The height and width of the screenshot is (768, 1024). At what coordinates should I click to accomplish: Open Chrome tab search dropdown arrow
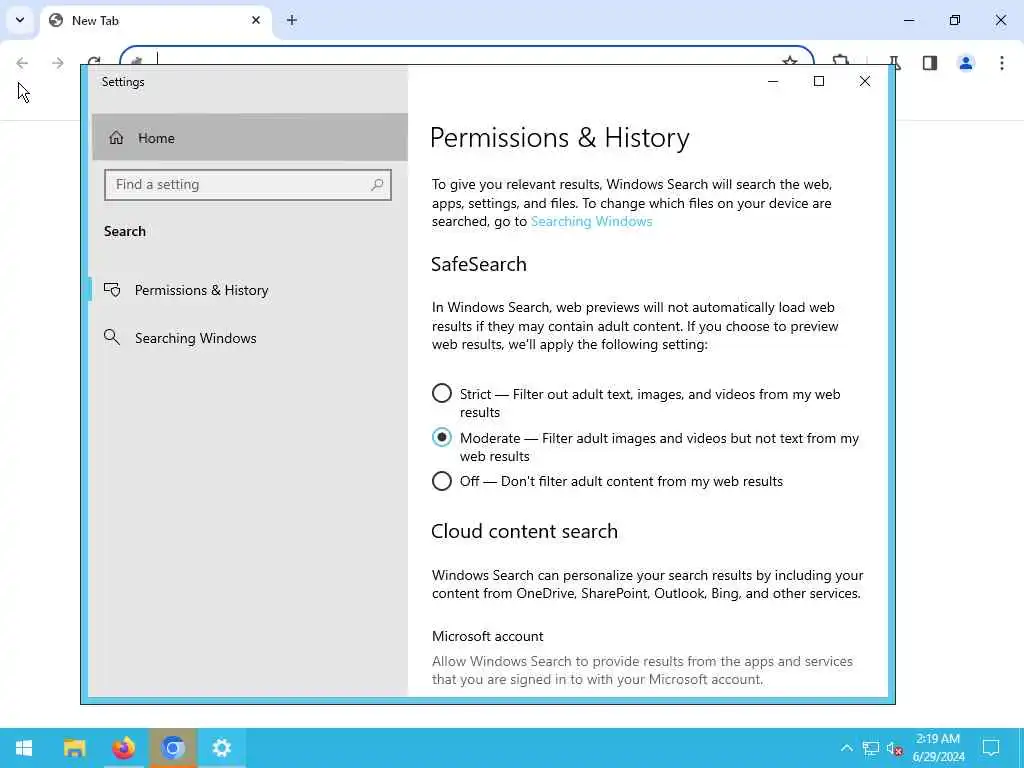(x=20, y=20)
